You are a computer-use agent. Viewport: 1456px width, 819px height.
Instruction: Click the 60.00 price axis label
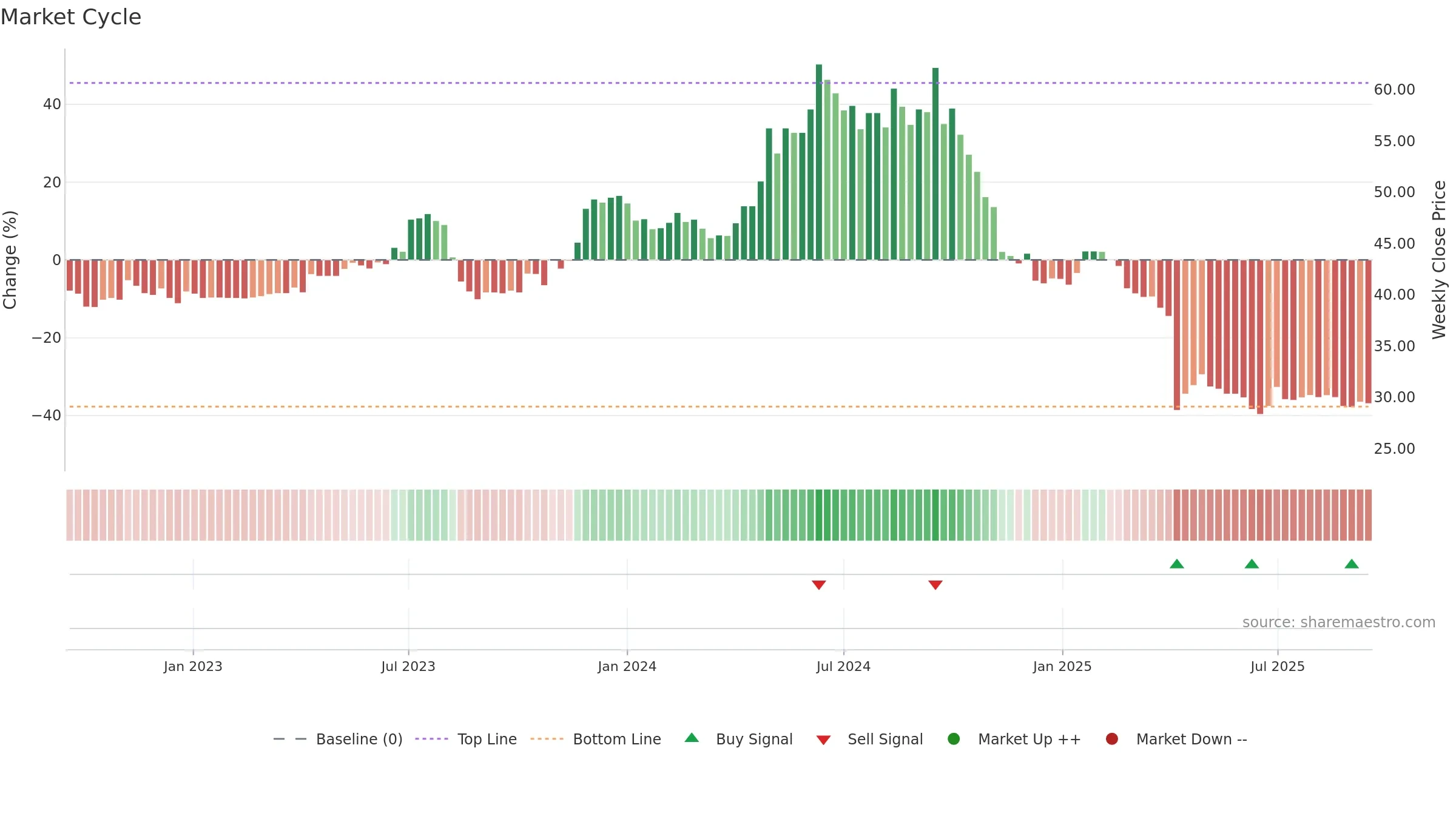click(x=1394, y=89)
